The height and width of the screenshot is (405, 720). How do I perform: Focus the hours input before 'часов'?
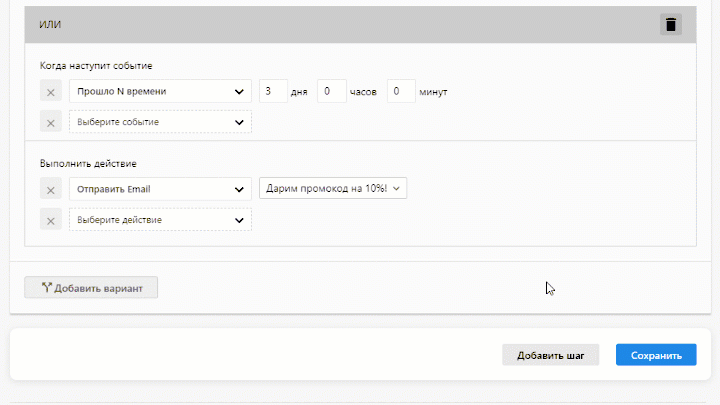click(x=331, y=92)
